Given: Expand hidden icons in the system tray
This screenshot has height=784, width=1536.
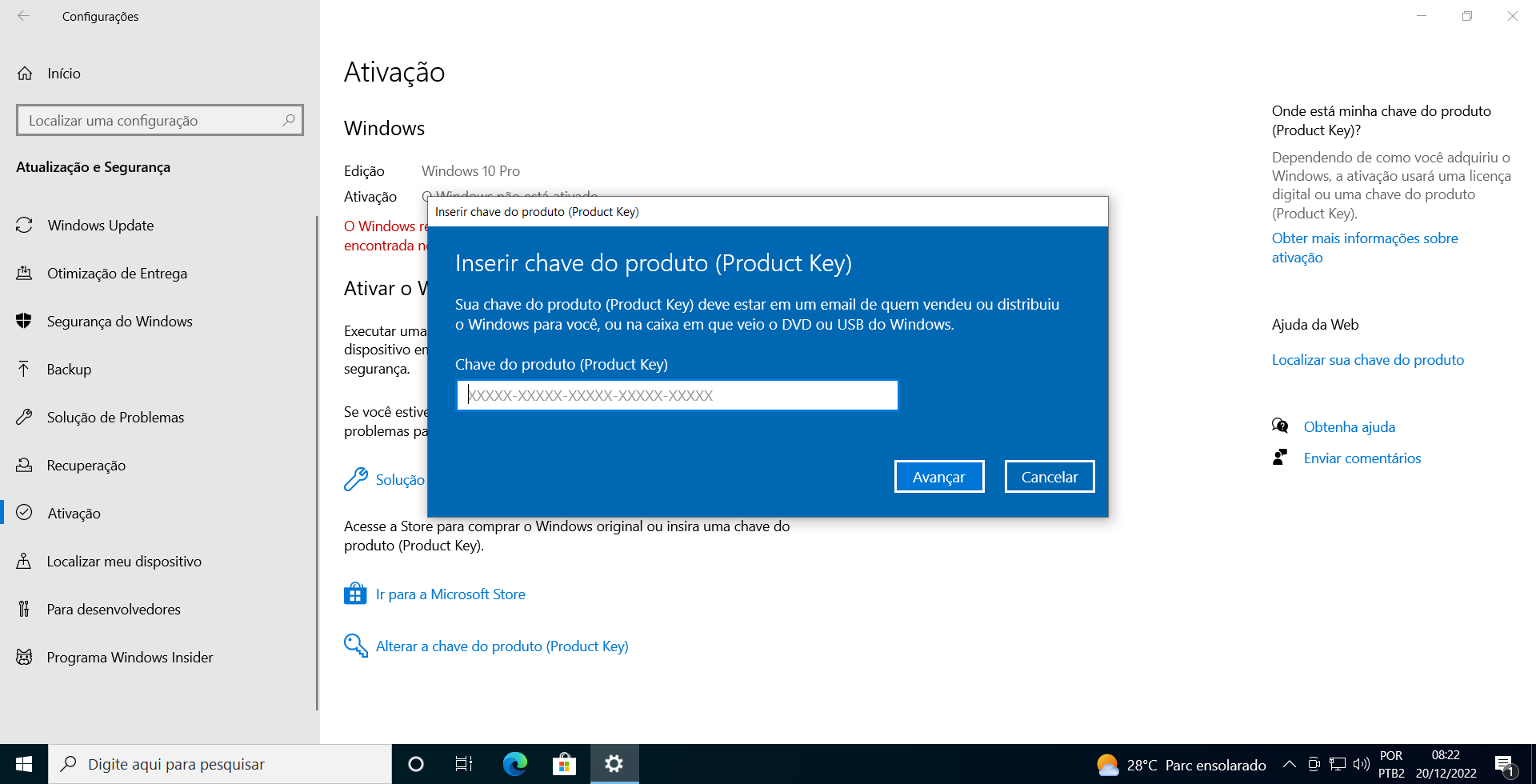Looking at the screenshot, I should pos(1290,764).
